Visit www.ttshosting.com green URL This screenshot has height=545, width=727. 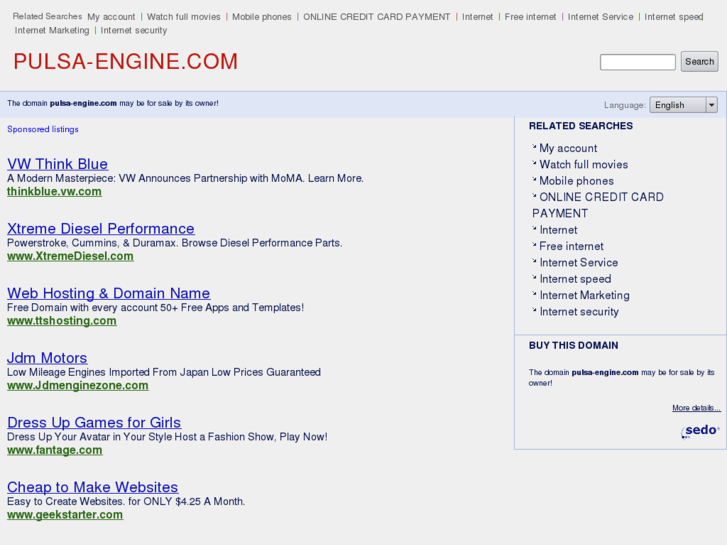pos(62,321)
